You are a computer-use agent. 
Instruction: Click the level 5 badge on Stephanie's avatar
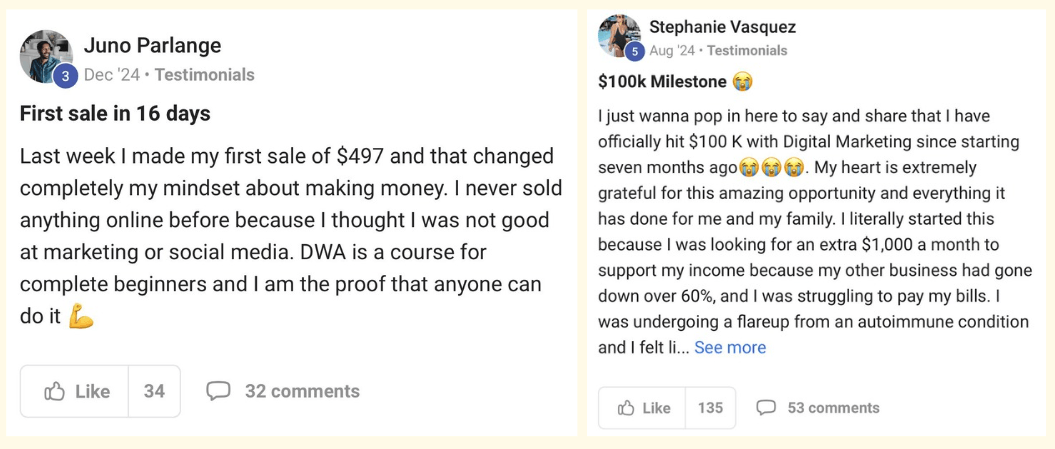(x=633, y=51)
